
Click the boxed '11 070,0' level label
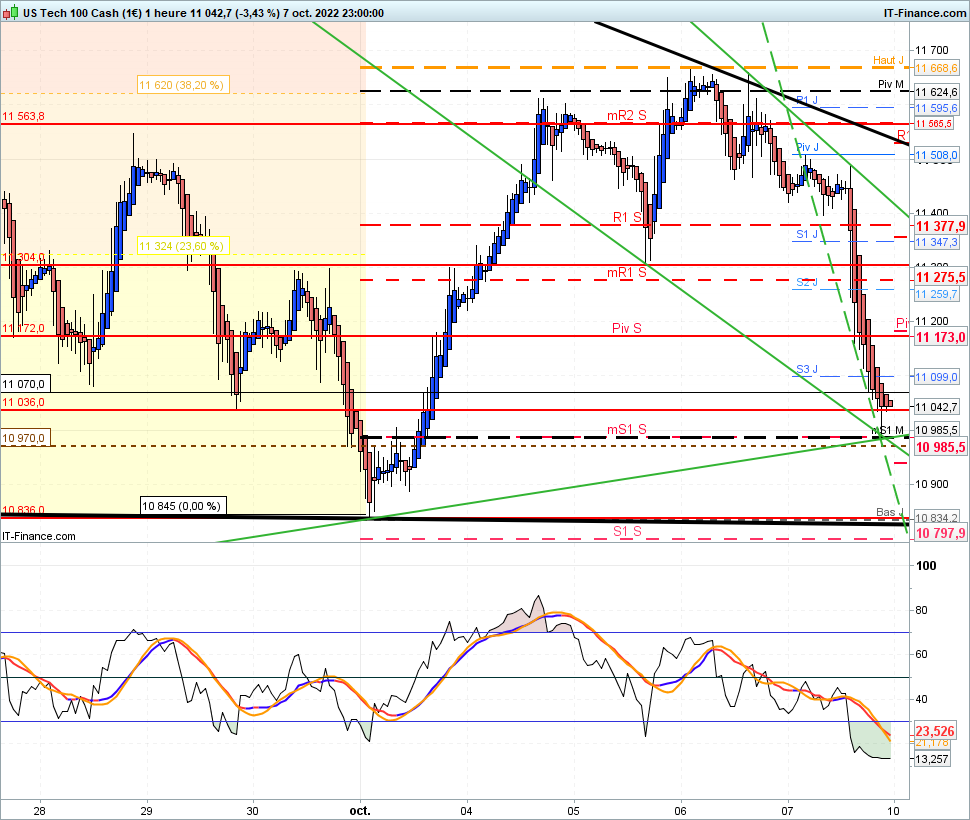pyautogui.click(x=25, y=384)
